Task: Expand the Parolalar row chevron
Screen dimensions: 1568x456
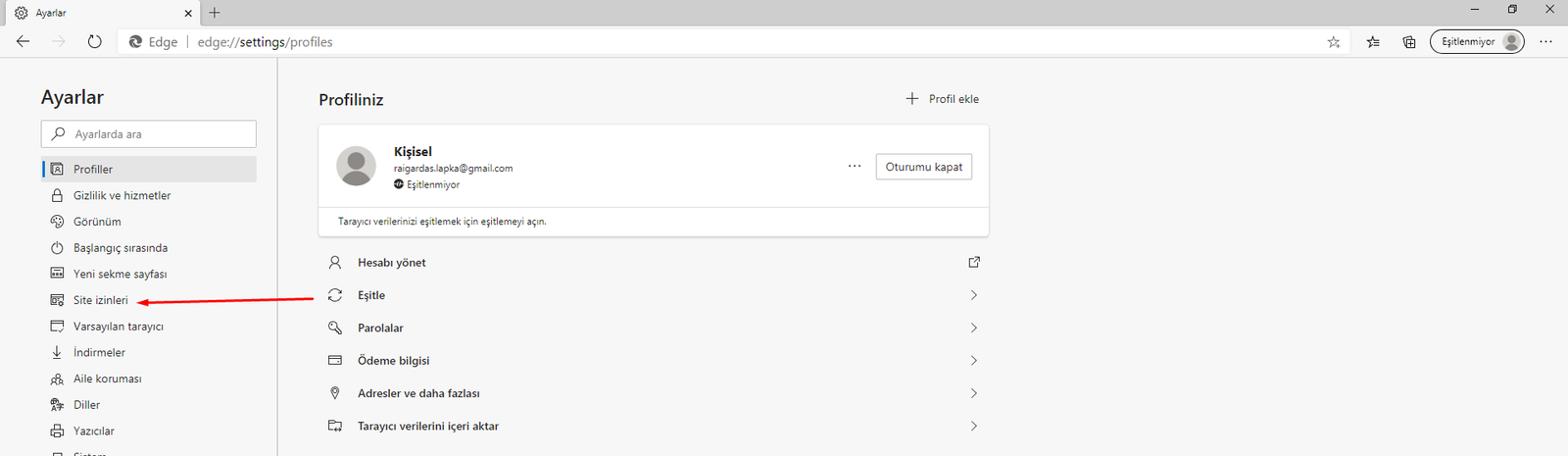Action: 973,328
